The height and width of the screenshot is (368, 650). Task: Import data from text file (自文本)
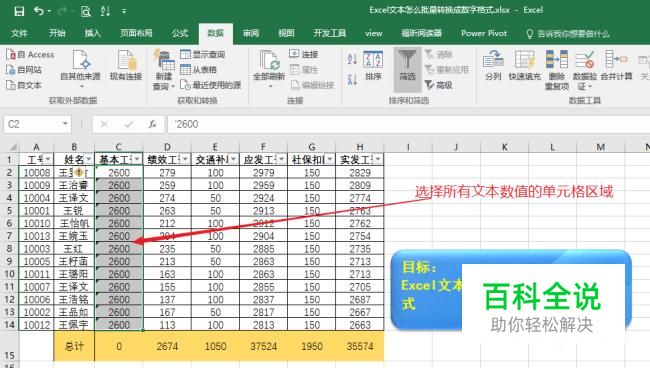pos(24,85)
